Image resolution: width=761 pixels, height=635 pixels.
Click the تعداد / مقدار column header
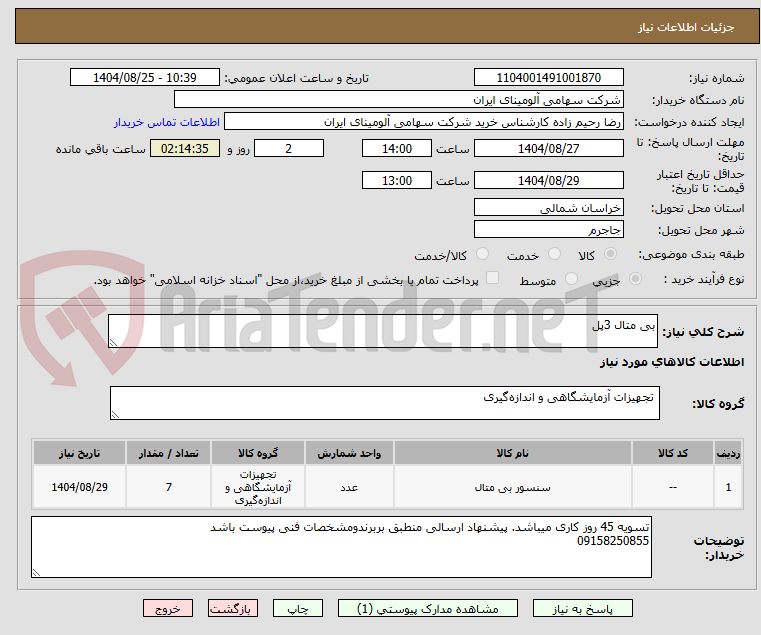pyautogui.click(x=168, y=453)
